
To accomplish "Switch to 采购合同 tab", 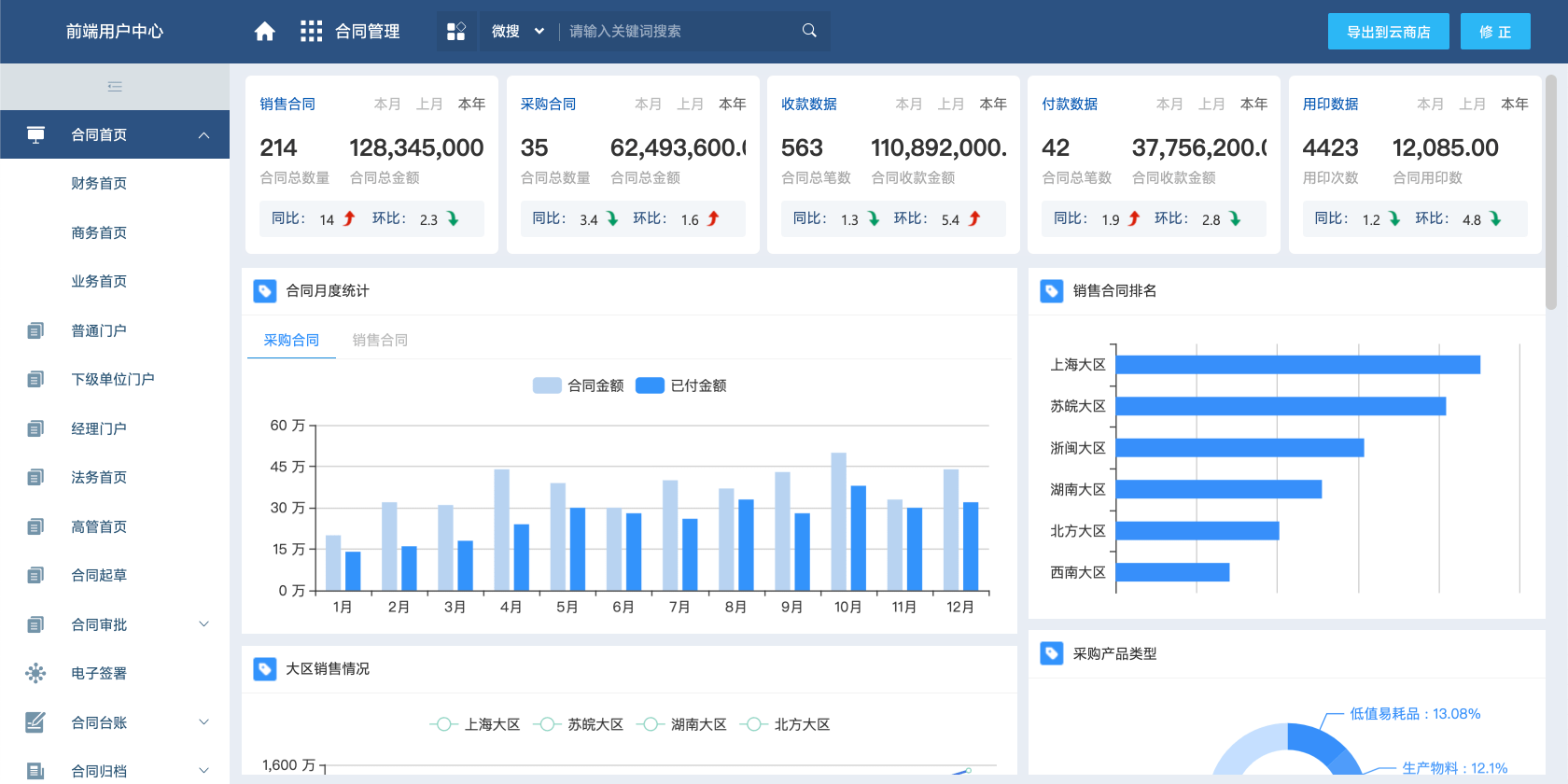I will [x=291, y=341].
